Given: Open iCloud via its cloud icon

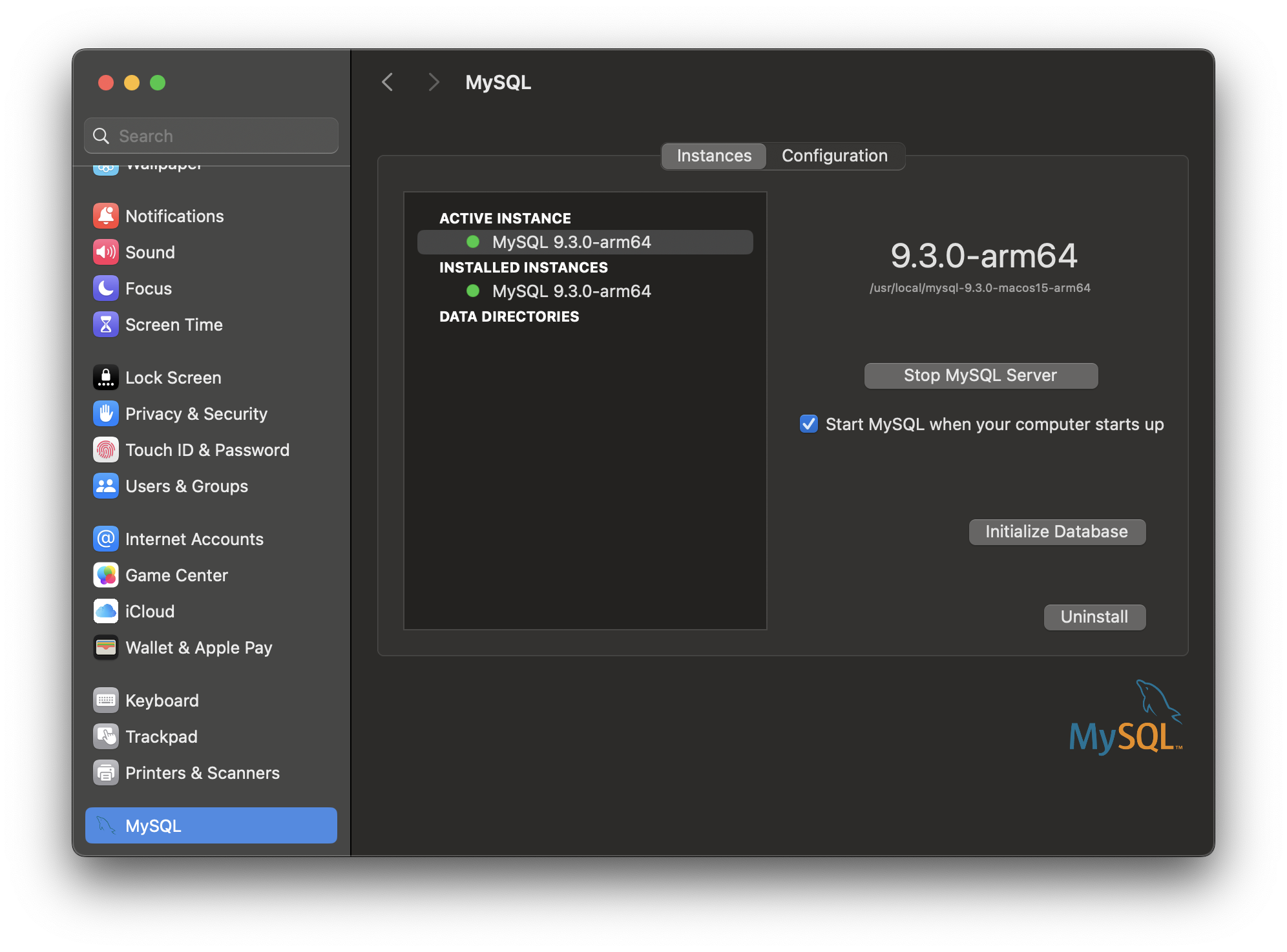Looking at the screenshot, I should (x=105, y=612).
